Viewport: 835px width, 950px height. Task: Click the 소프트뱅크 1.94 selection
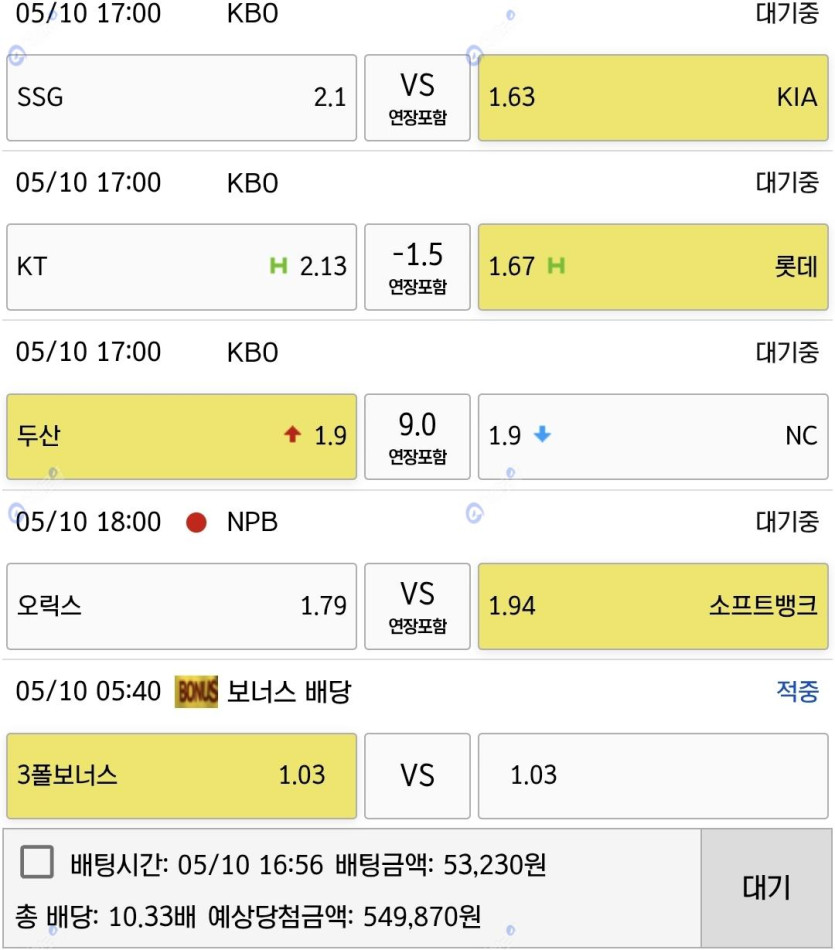653,606
